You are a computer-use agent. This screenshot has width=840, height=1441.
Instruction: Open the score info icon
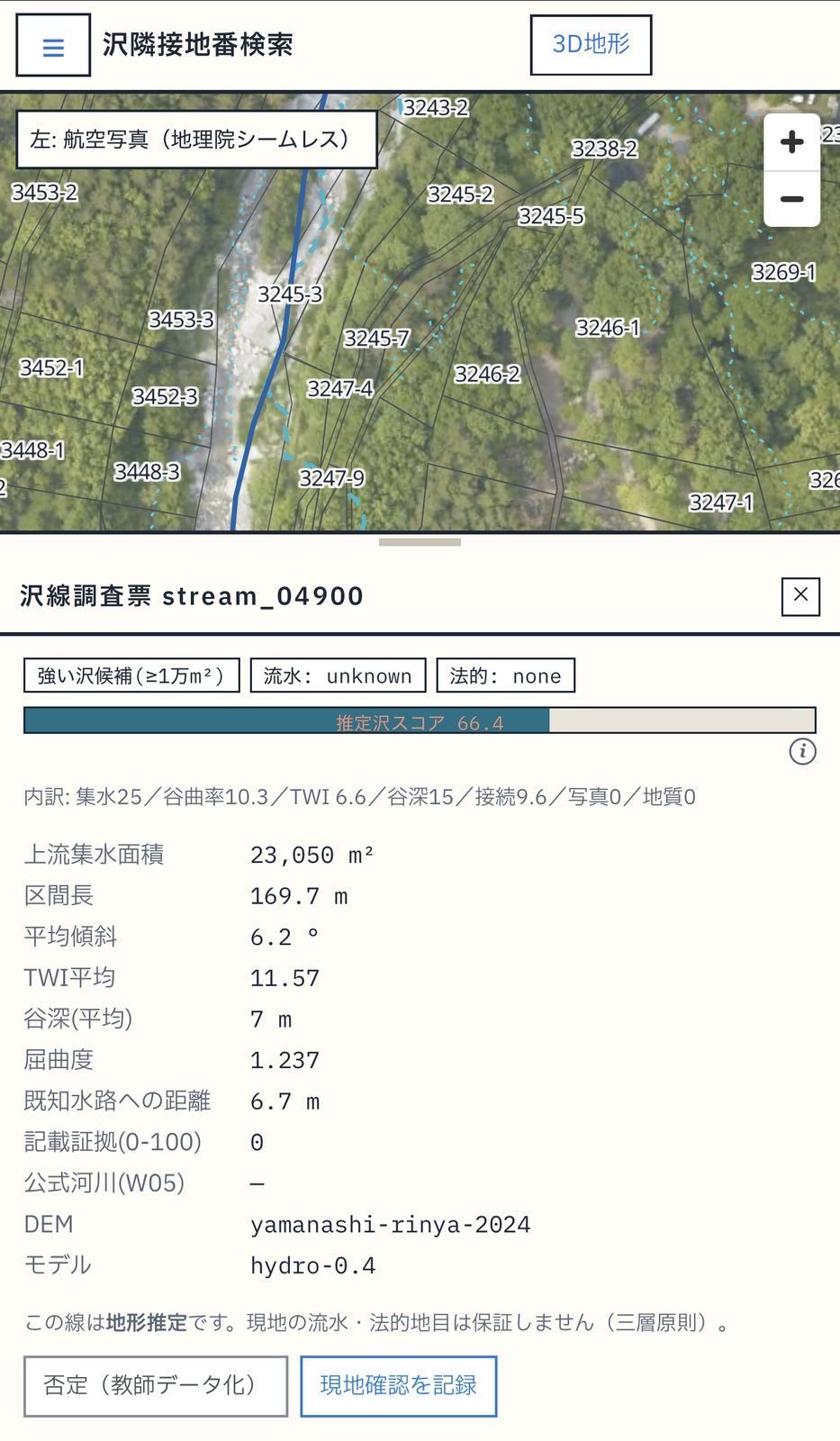(802, 751)
